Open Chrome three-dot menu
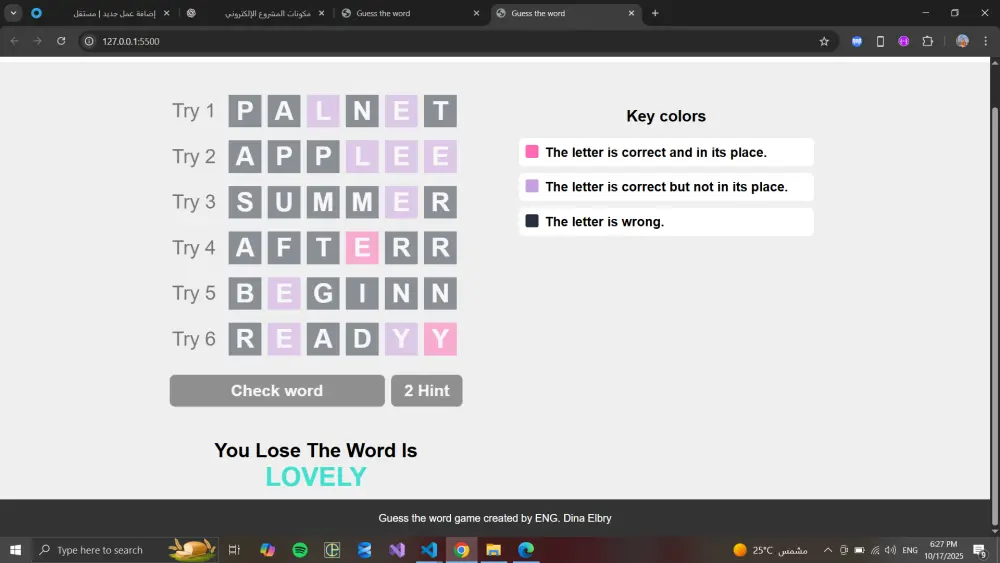Viewport: 1000px width, 563px height. tap(985, 41)
